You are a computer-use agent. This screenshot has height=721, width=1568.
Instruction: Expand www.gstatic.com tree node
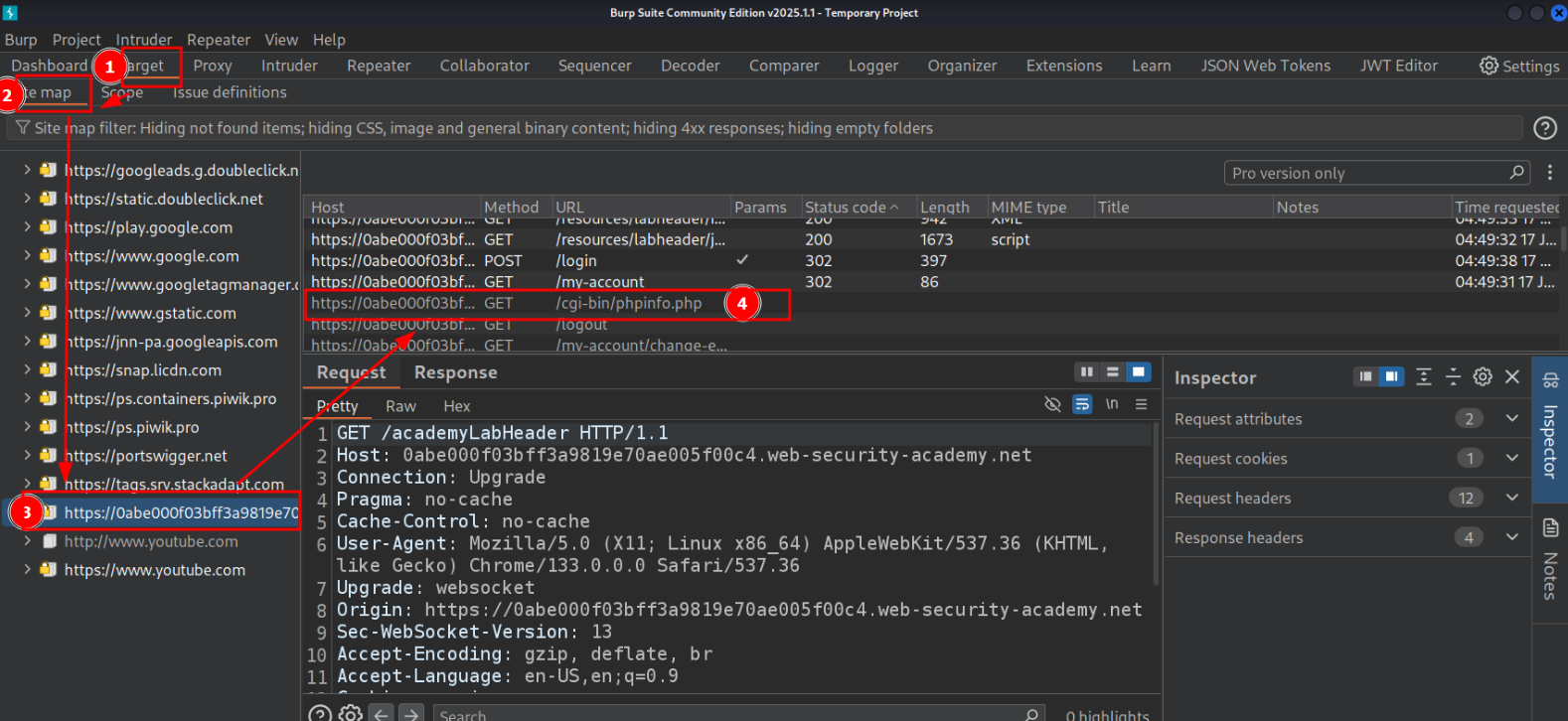27,313
